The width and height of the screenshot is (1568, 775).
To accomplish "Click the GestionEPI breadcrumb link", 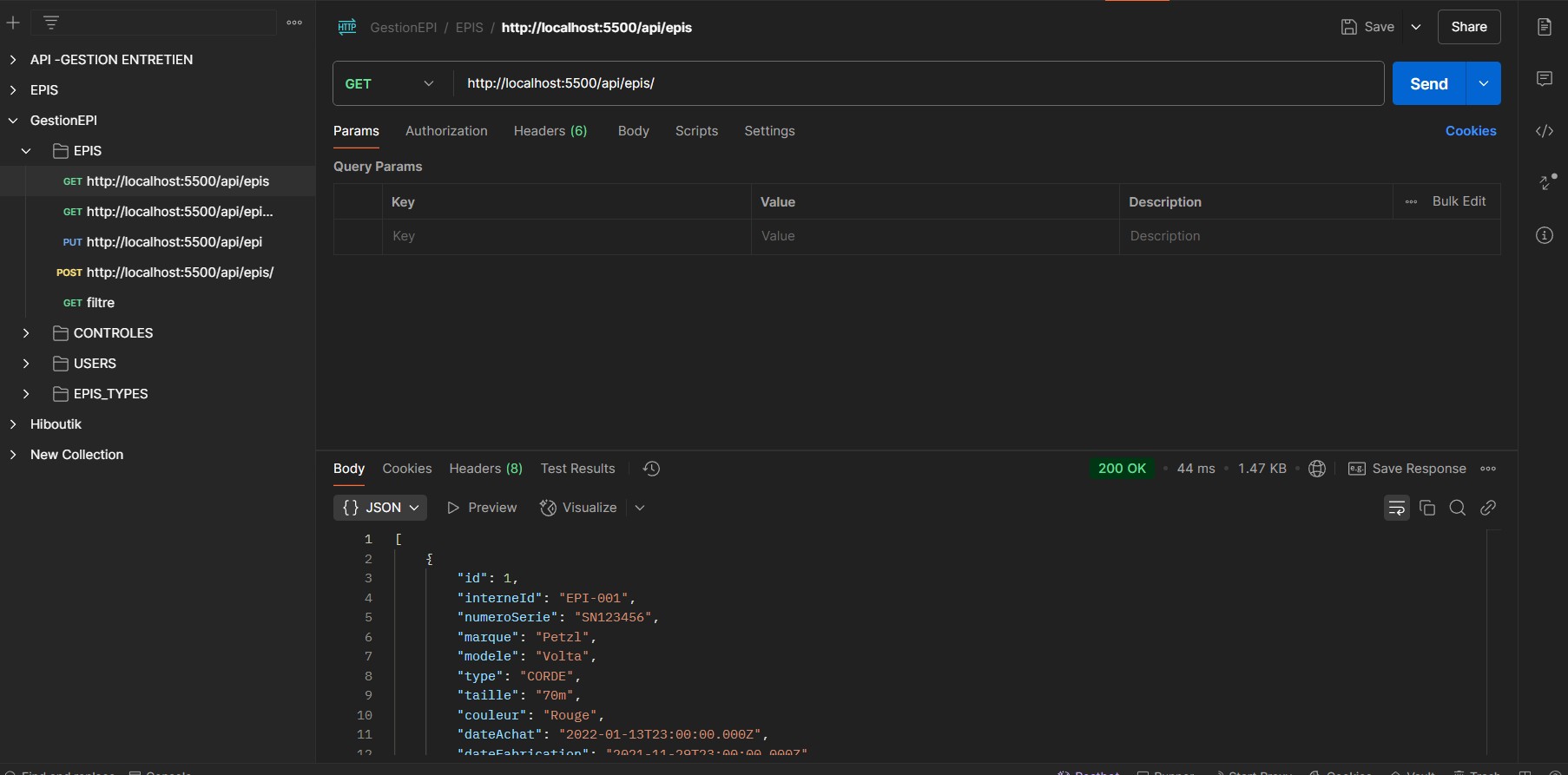I will [x=404, y=28].
